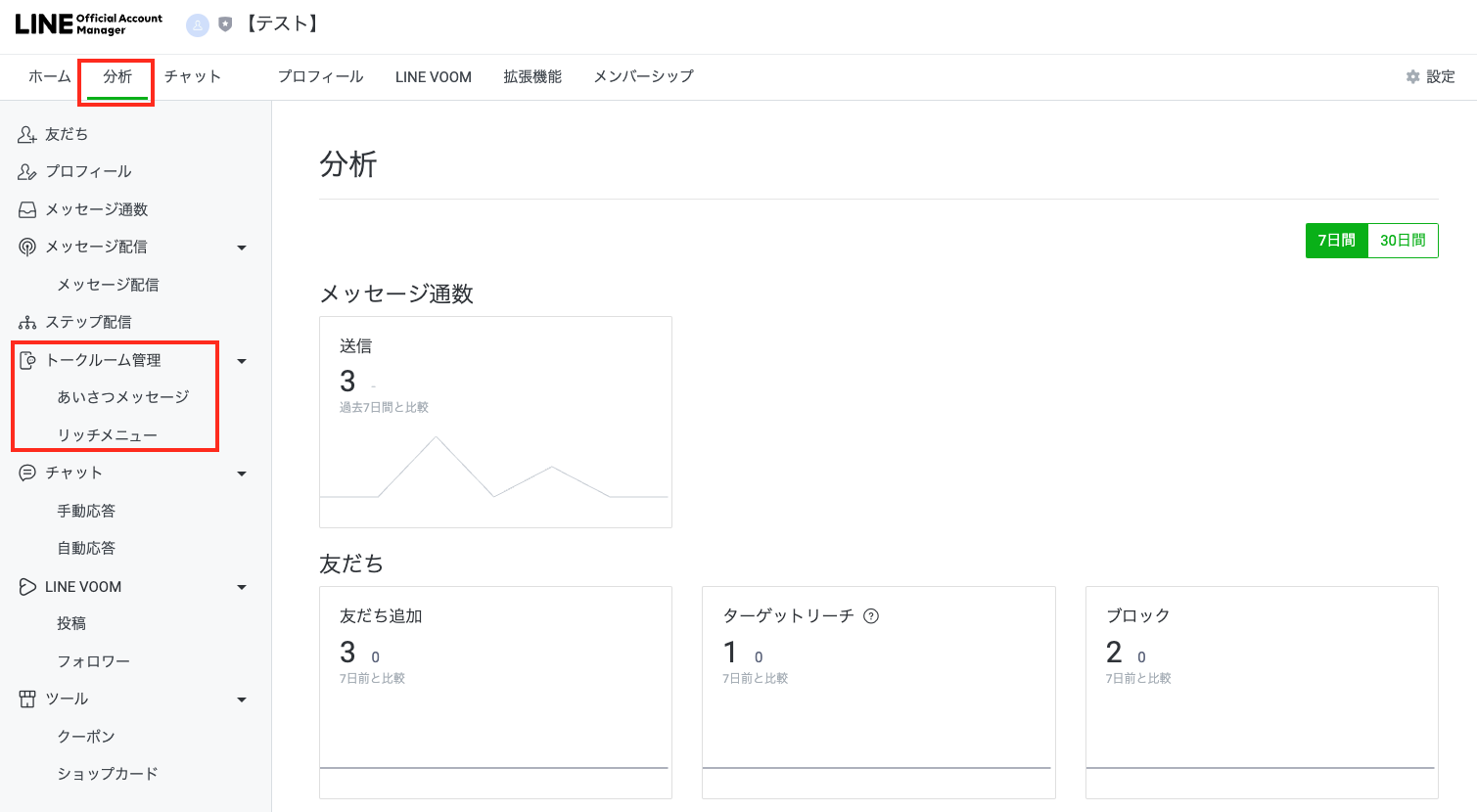The image size is (1477, 812).
Task: Click the ツール shop icon
Action: 27,699
